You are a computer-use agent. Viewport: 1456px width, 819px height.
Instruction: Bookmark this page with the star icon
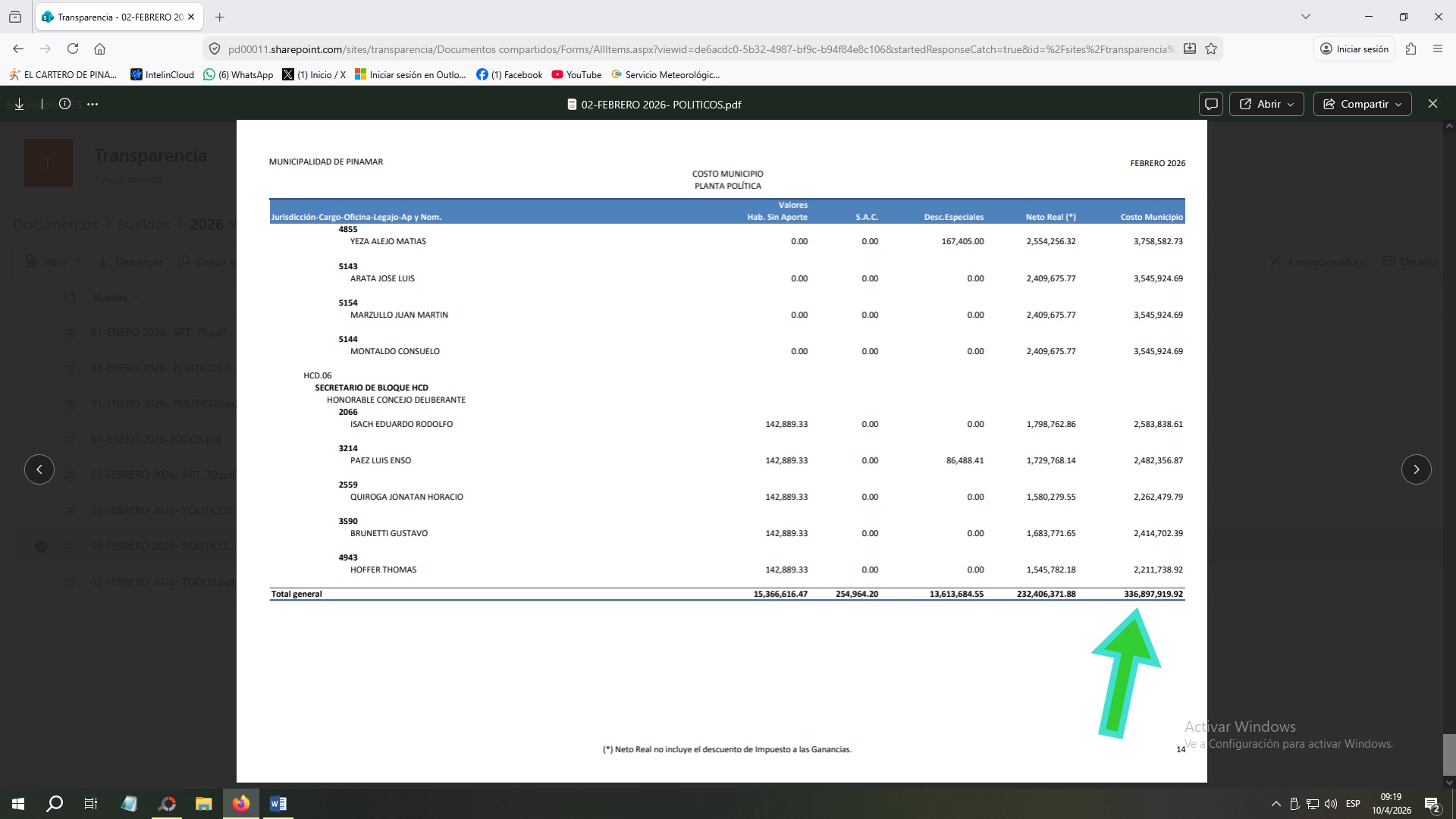pos(1211,49)
